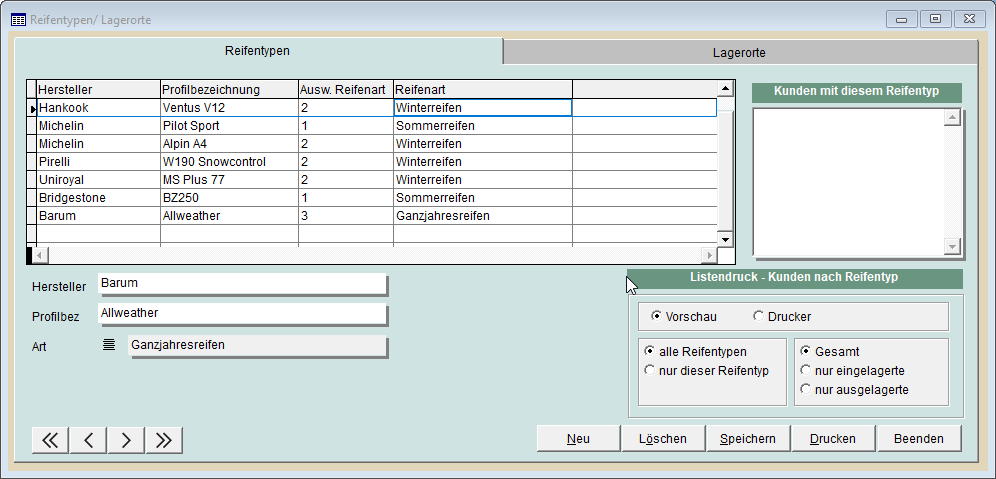Click the Beenden button
Viewport: 996px width, 479px height.
coord(919,438)
